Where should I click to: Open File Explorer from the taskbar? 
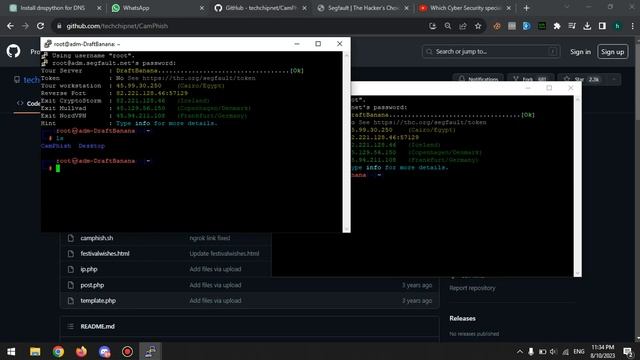[x=35, y=351]
